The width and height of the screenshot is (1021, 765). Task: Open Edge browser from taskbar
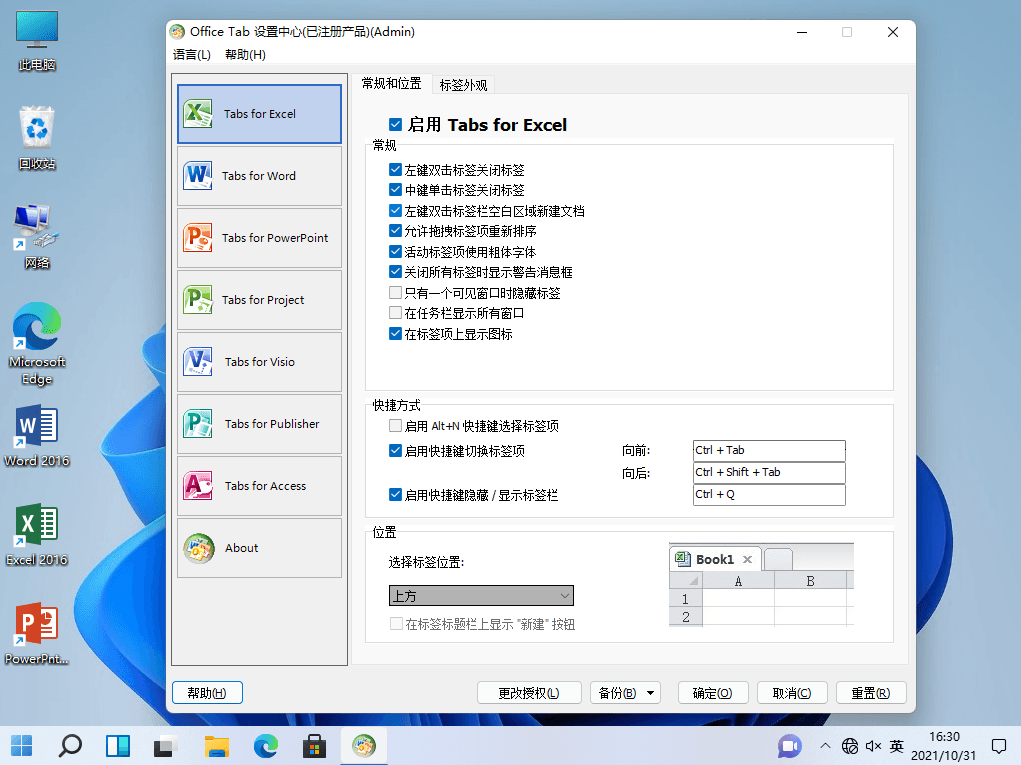point(266,745)
